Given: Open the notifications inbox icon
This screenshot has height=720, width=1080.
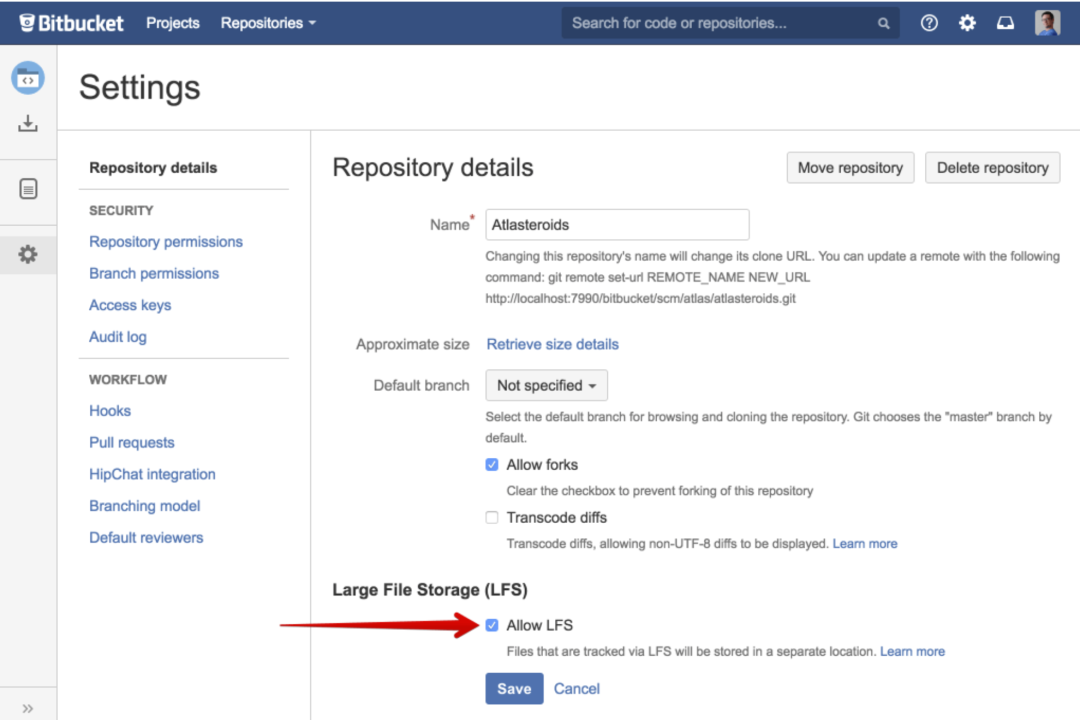Looking at the screenshot, I should click(1005, 23).
